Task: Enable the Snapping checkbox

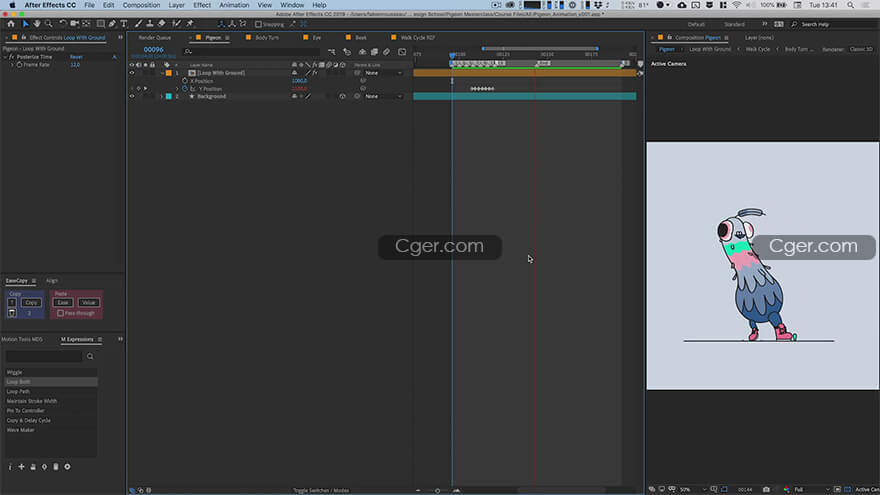Action: click(x=258, y=25)
